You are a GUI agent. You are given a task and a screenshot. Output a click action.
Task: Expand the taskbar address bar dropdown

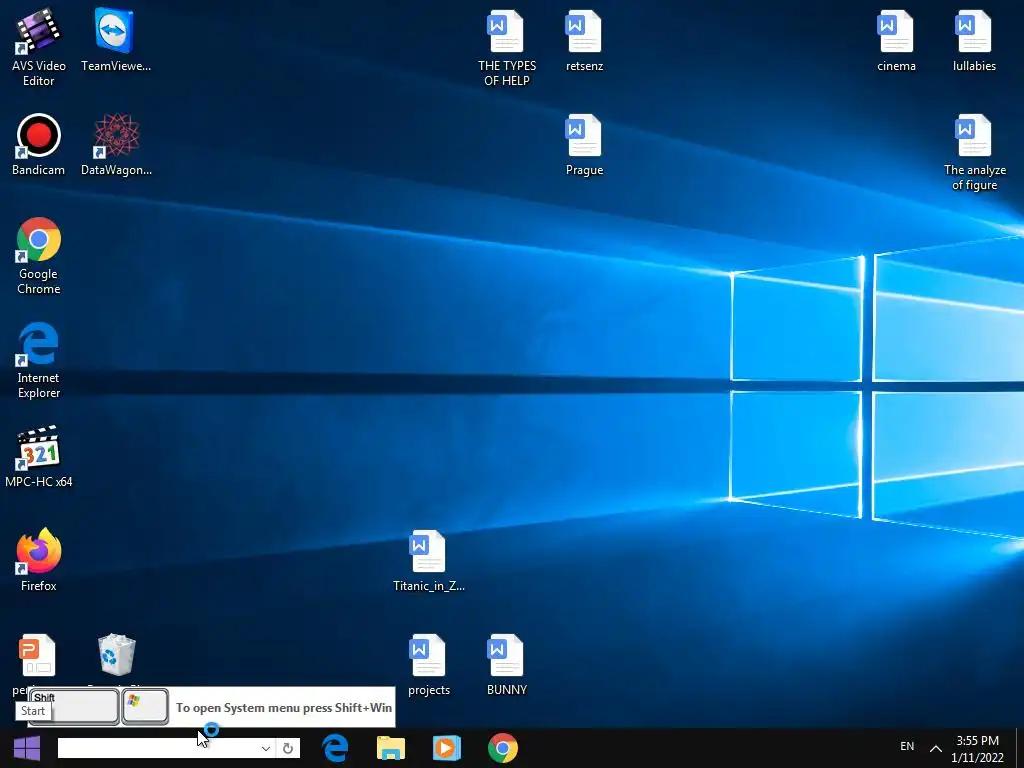pos(265,748)
